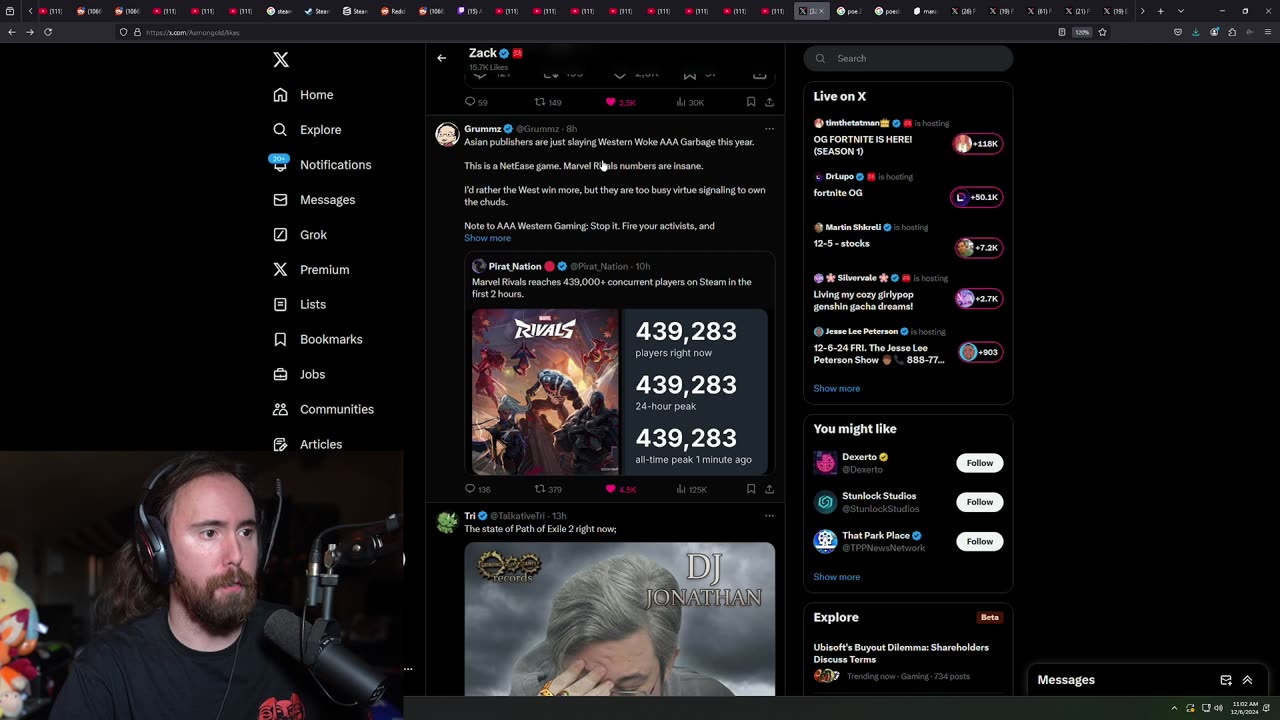Open Communities in the sidebar
The height and width of the screenshot is (720, 1280).
pyautogui.click(x=323, y=409)
